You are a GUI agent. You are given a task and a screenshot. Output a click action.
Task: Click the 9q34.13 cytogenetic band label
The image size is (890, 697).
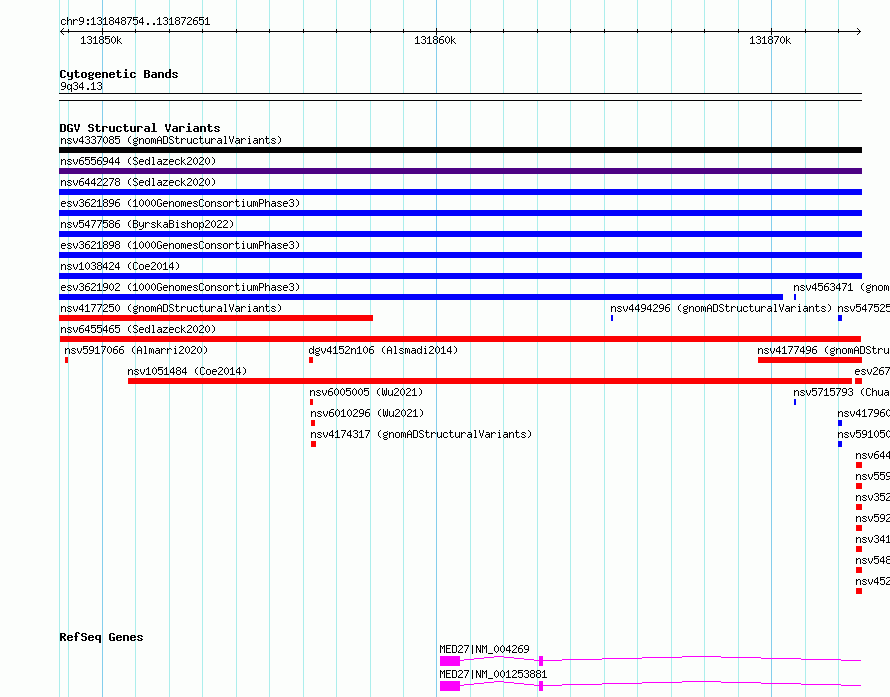click(81, 86)
